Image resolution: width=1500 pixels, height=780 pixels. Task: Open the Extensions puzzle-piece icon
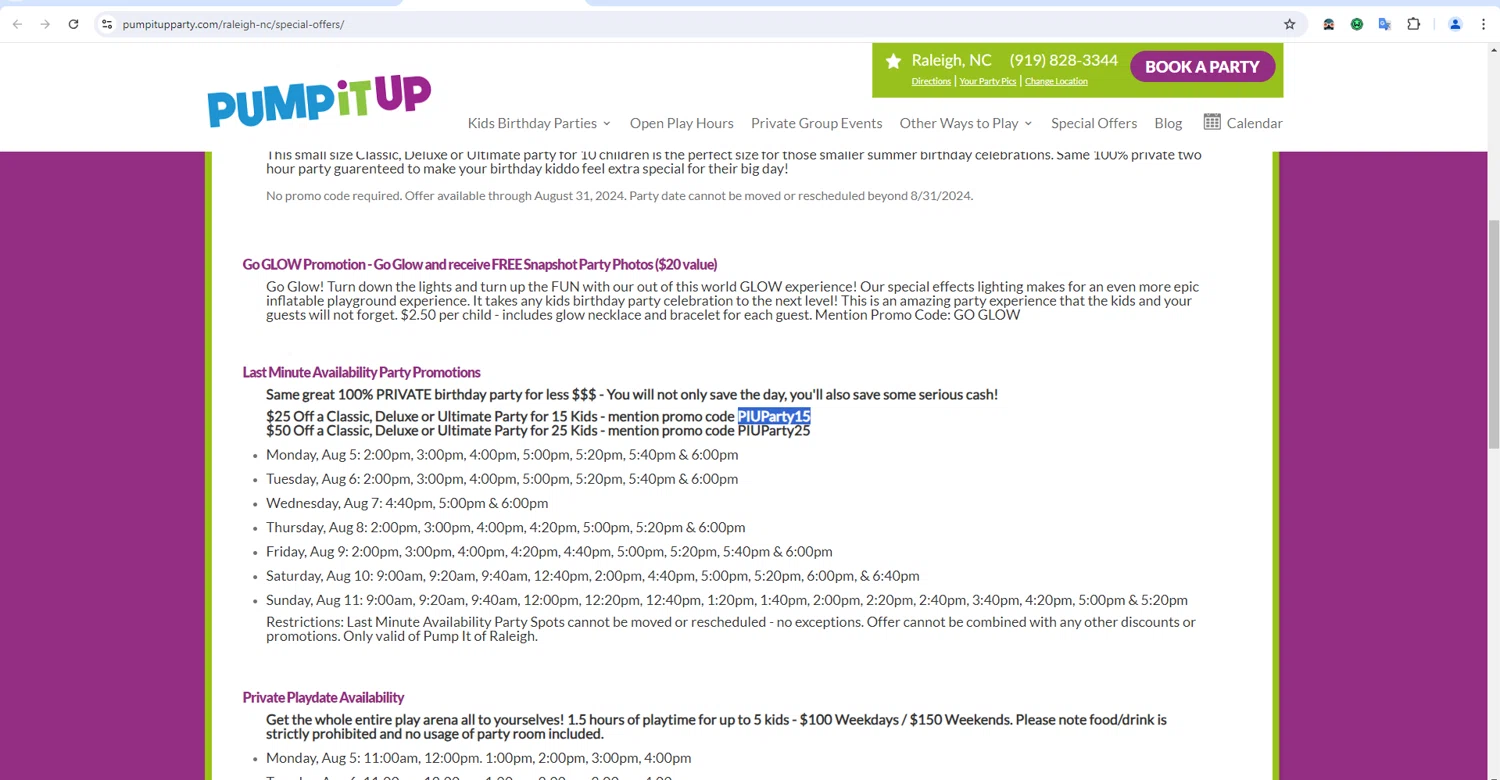coord(1414,24)
